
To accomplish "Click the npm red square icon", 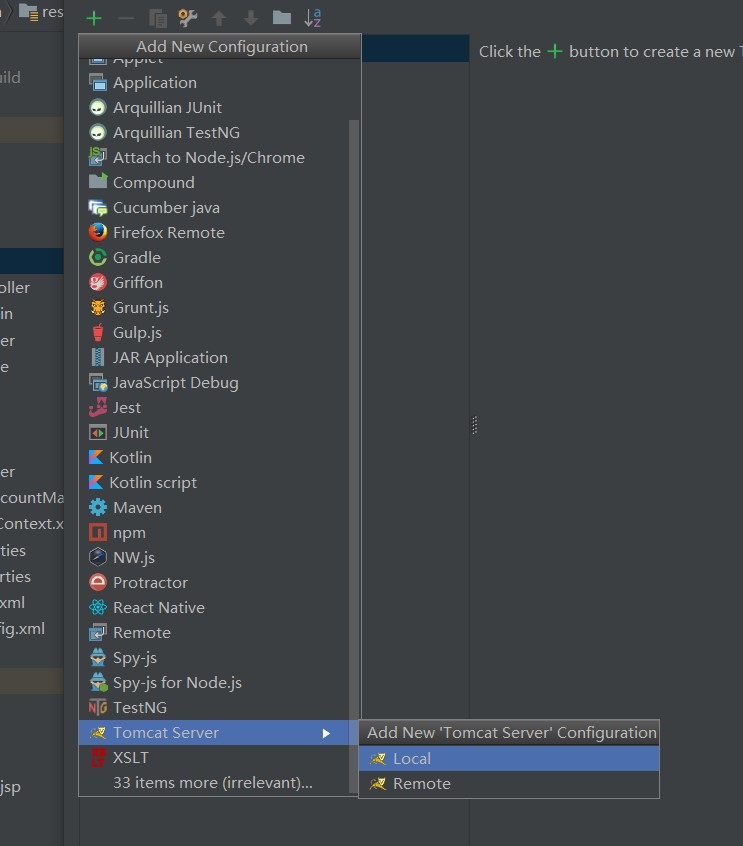I will (x=98, y=533).
